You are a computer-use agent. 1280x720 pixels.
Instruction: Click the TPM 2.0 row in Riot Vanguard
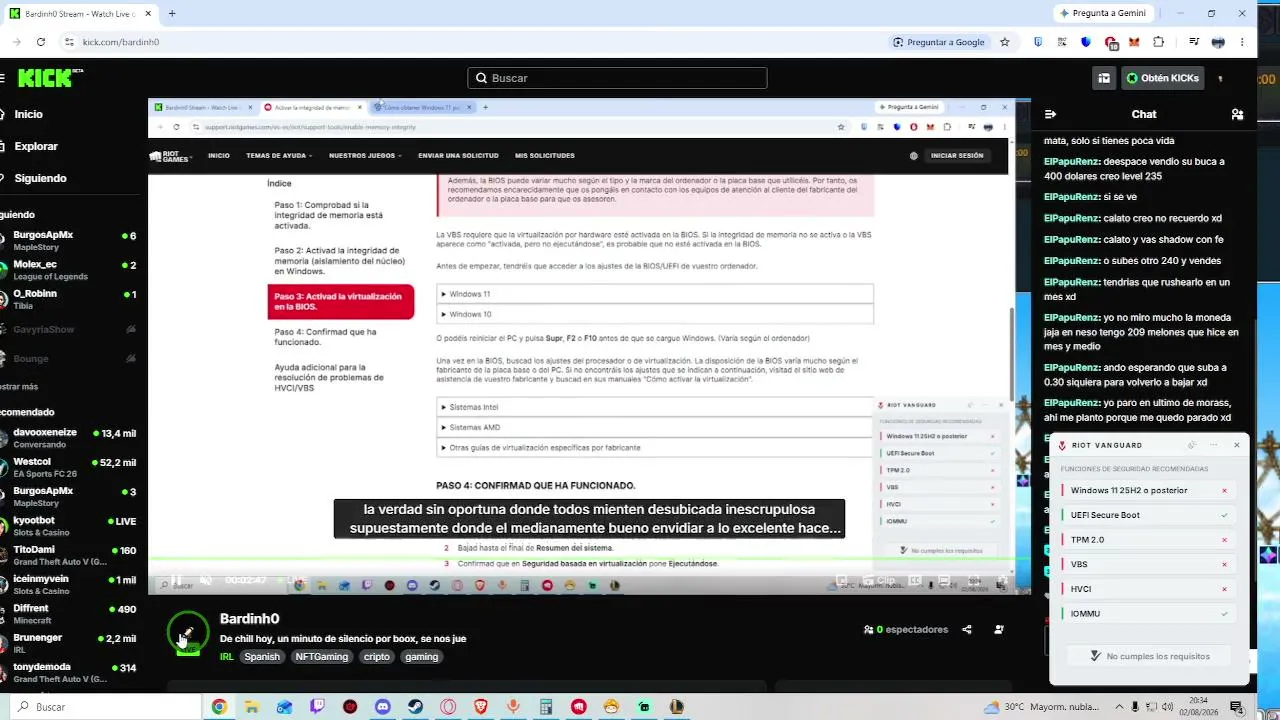[x=1146, y=540]
